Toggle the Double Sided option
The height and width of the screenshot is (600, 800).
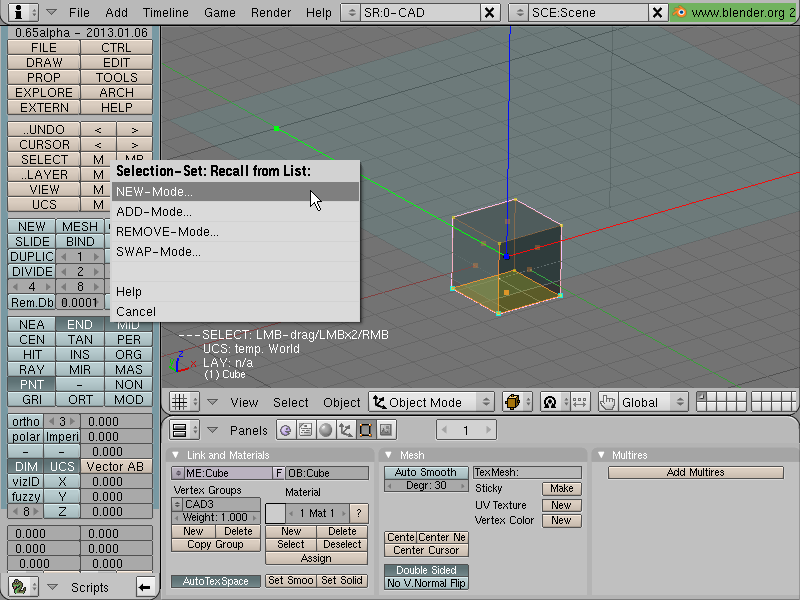tap(426, 570)
